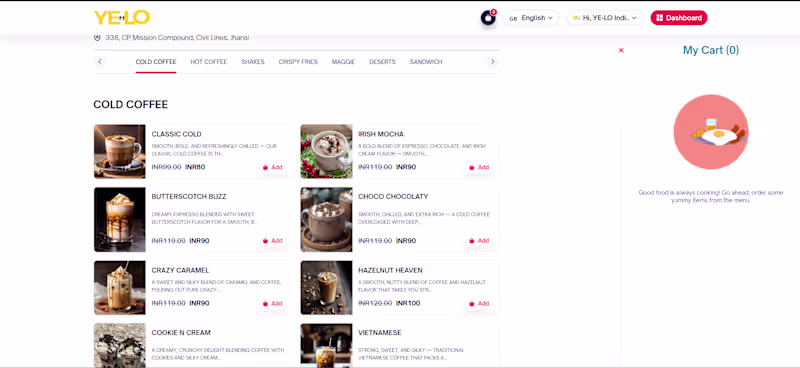Add Hazelnut Heaven to cart
This screenshot has height=368, width=800.
[x=479, y=304]
